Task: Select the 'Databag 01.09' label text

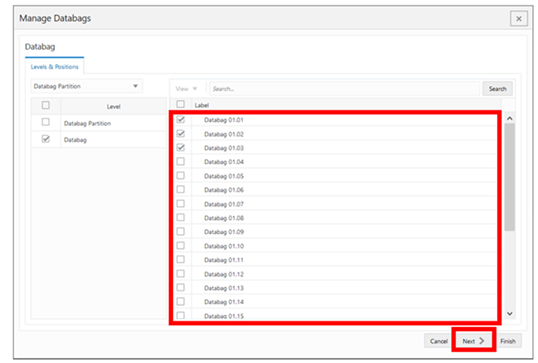Action: 224,232
